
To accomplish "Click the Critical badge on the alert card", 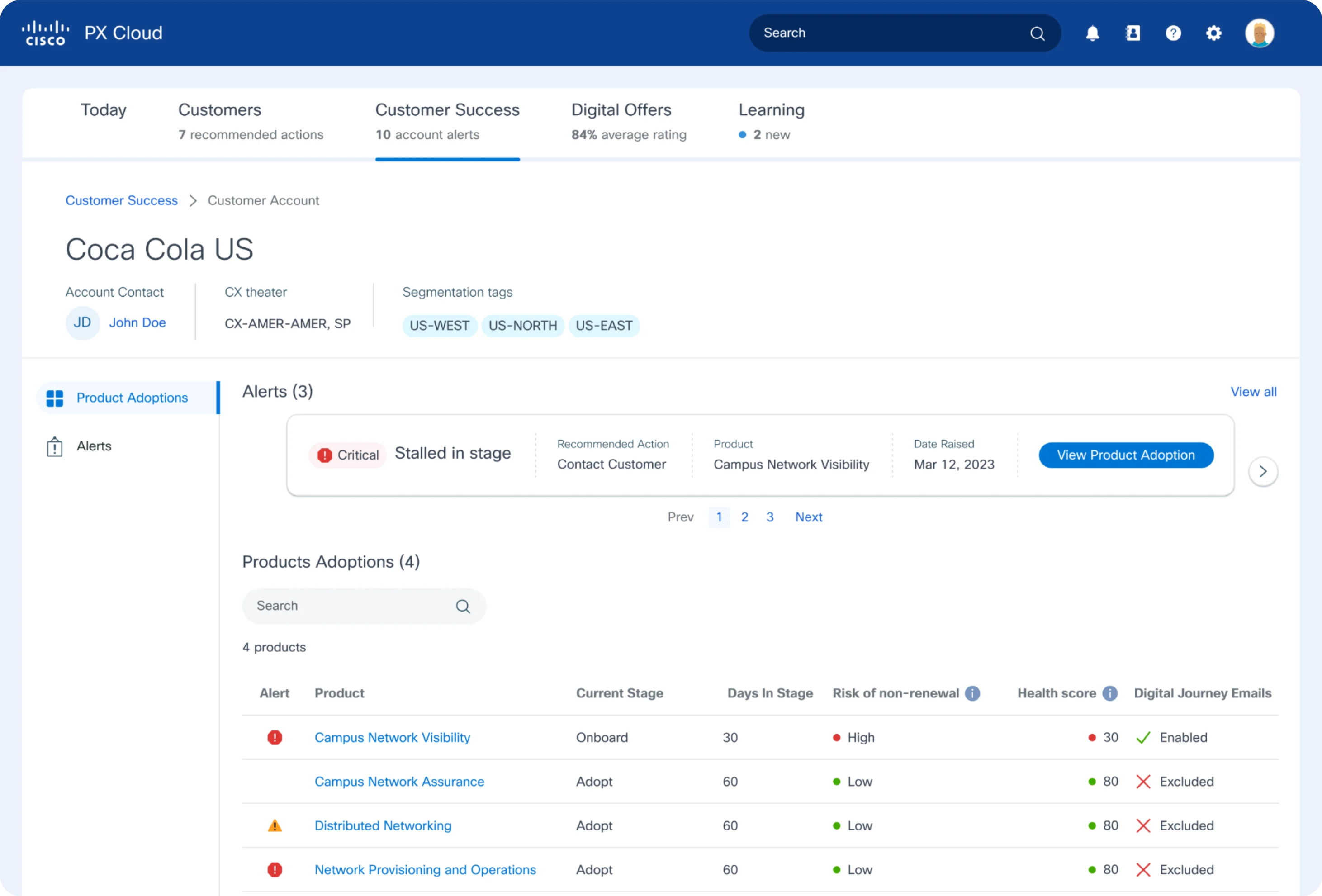I will [x=347, y=455].
